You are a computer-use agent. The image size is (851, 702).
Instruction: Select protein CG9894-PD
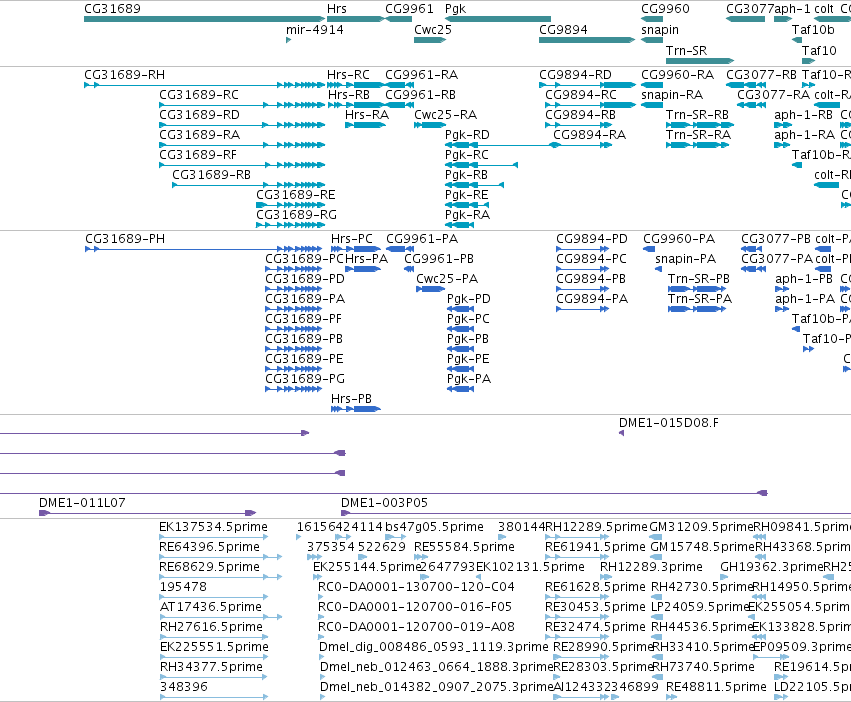[x=582, y=249]
